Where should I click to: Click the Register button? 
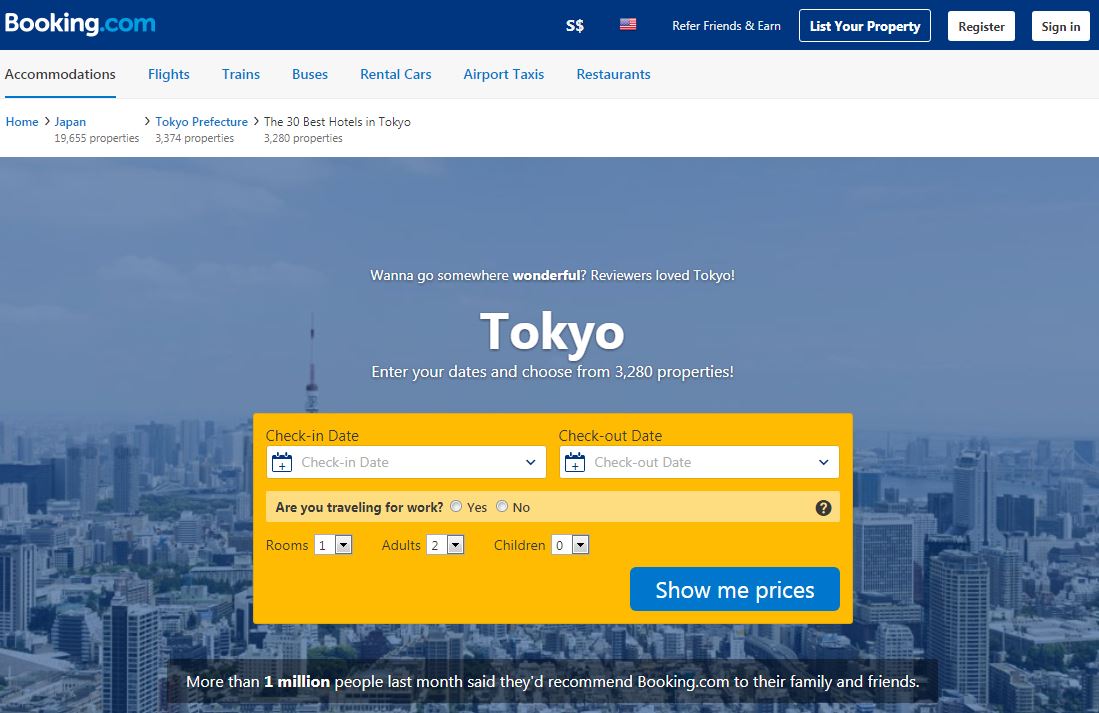pos(981,27)
